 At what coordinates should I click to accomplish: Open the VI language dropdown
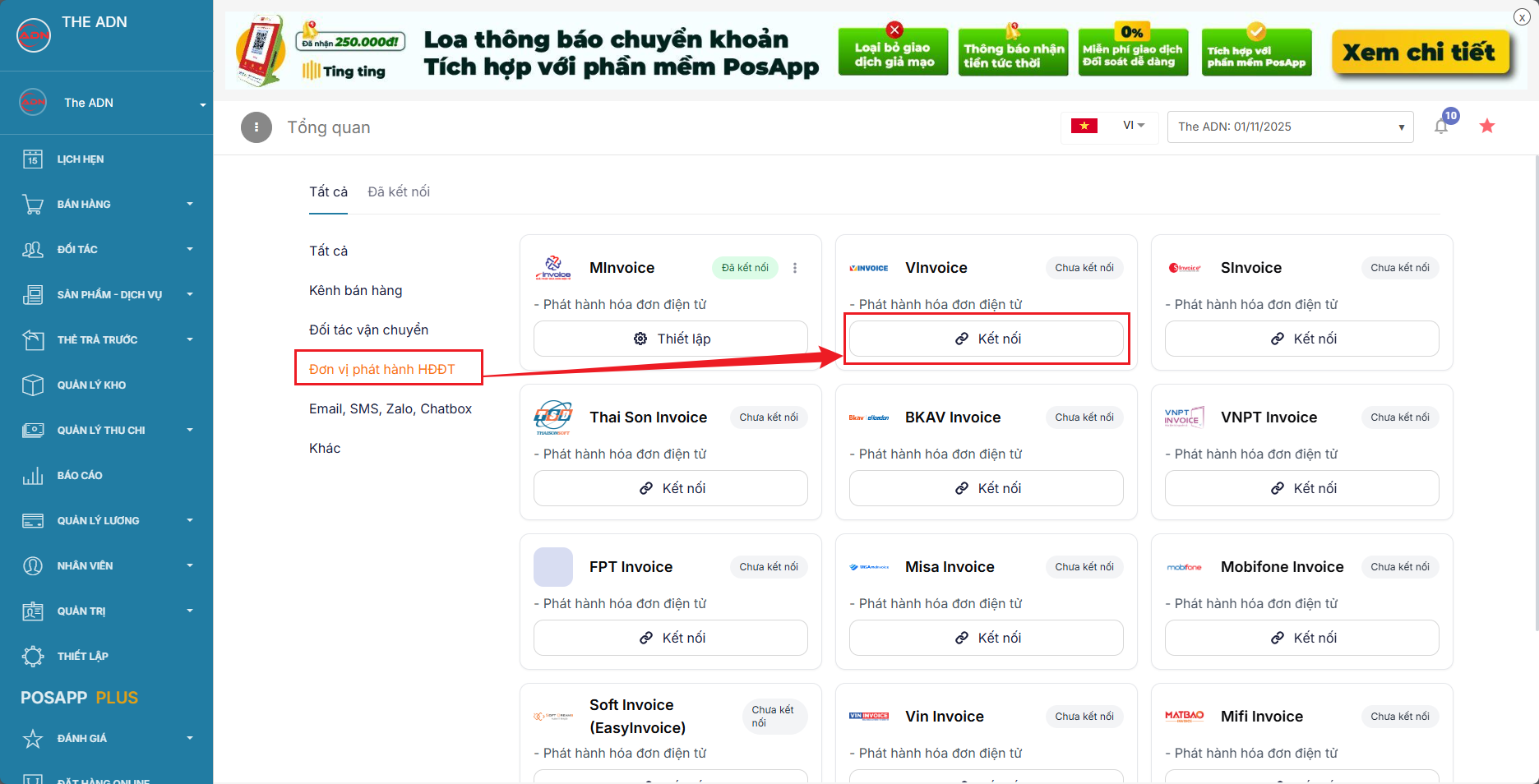pyautogui.click(x=1135, y=126)
